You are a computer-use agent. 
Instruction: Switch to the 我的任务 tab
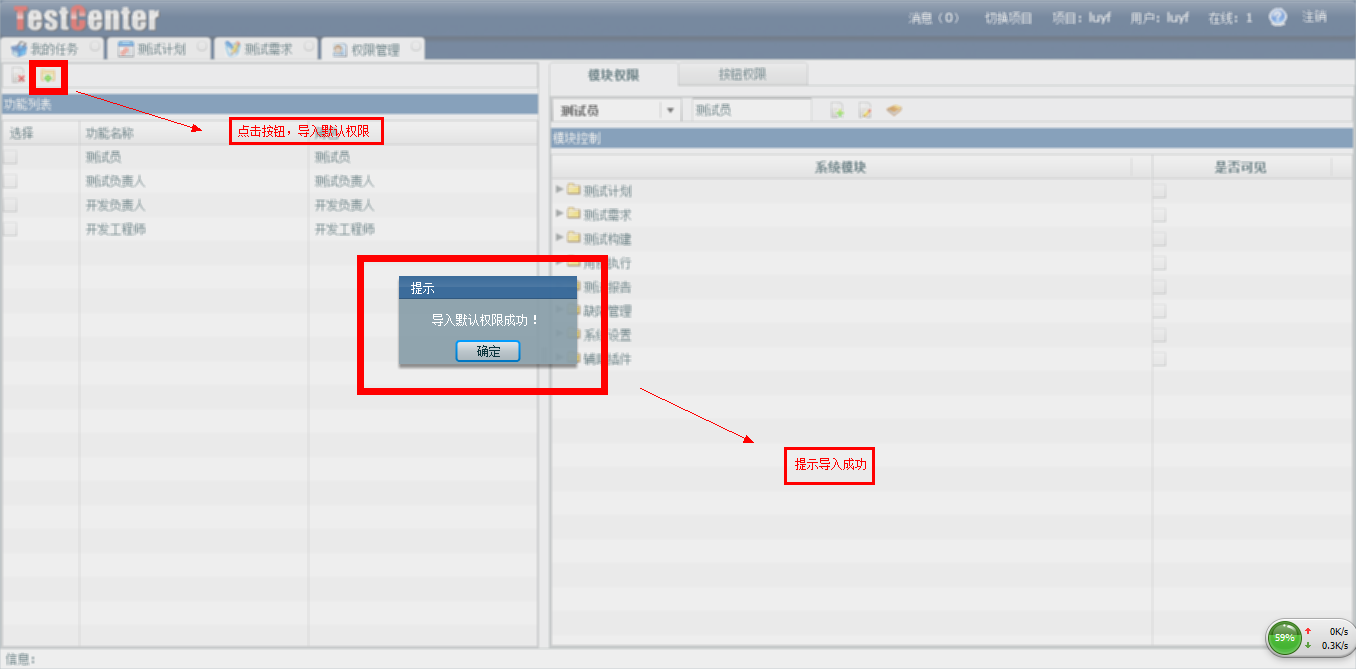[x=54, y=48]
